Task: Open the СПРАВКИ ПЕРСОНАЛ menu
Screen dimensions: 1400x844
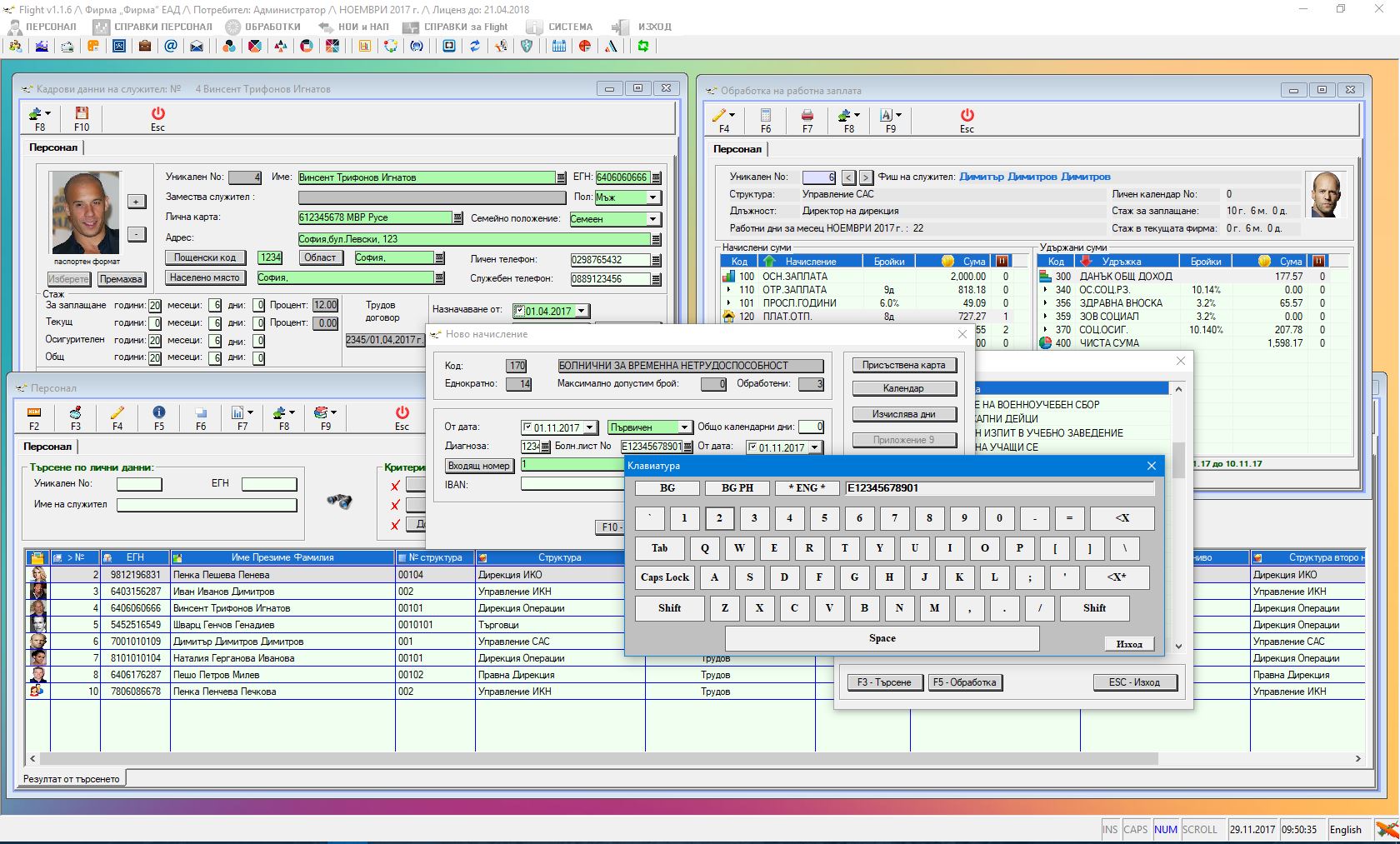Action: click(153, 27)
